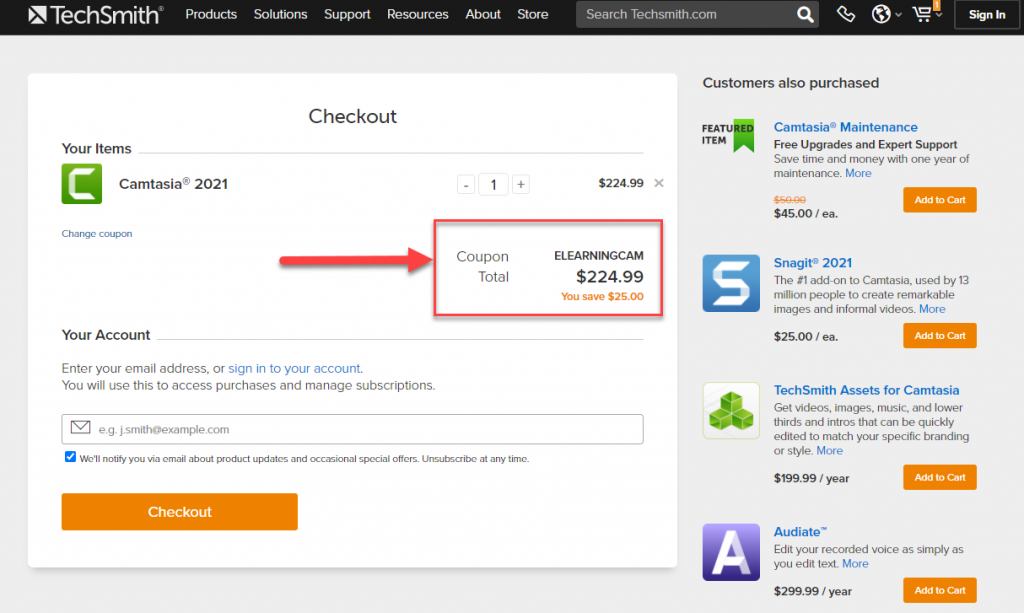Image resolution: width=1024 pixels, height=613 pixels.
Task: Open TechSmith Assets for Camtasia title link
Action: (x=866, y=390)
